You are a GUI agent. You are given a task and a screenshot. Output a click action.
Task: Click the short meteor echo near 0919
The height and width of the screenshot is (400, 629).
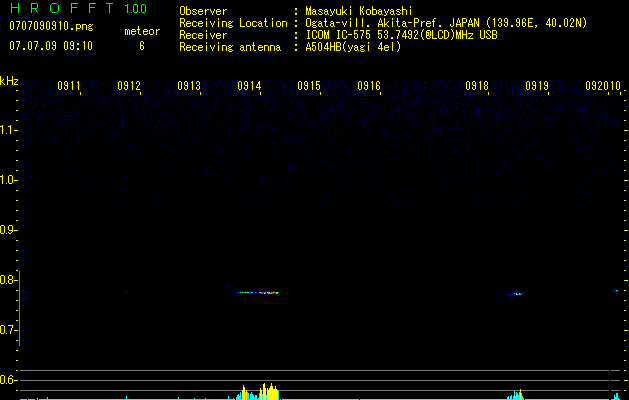(516, 294)
